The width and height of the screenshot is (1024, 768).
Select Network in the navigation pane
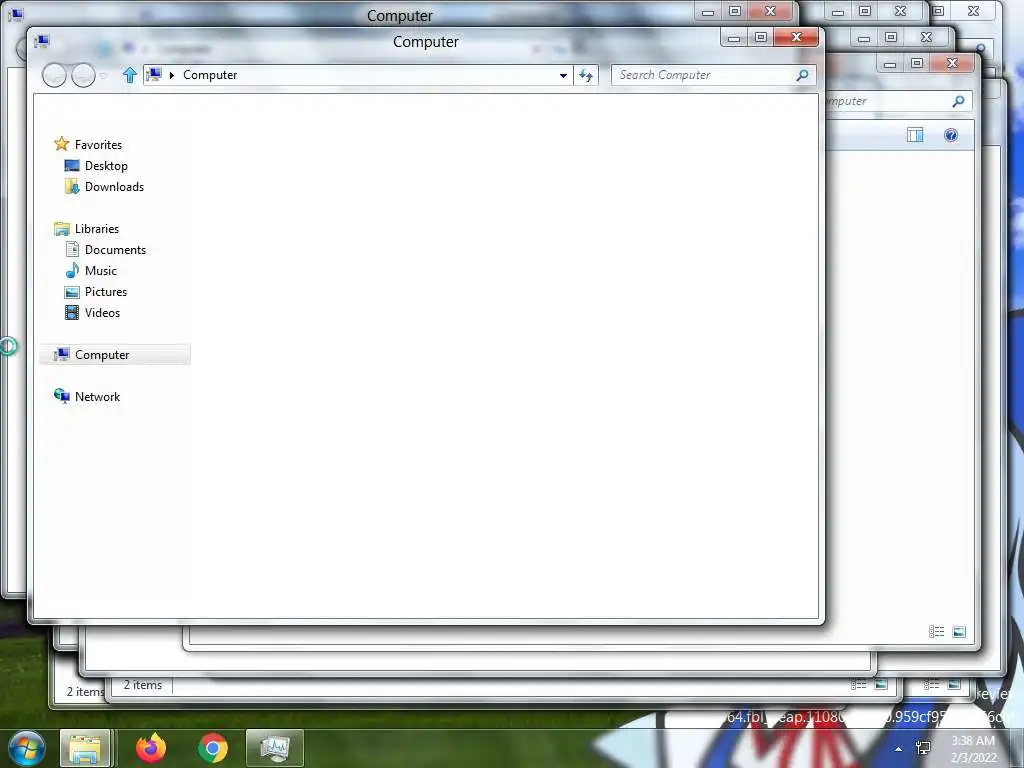point(97,396)
